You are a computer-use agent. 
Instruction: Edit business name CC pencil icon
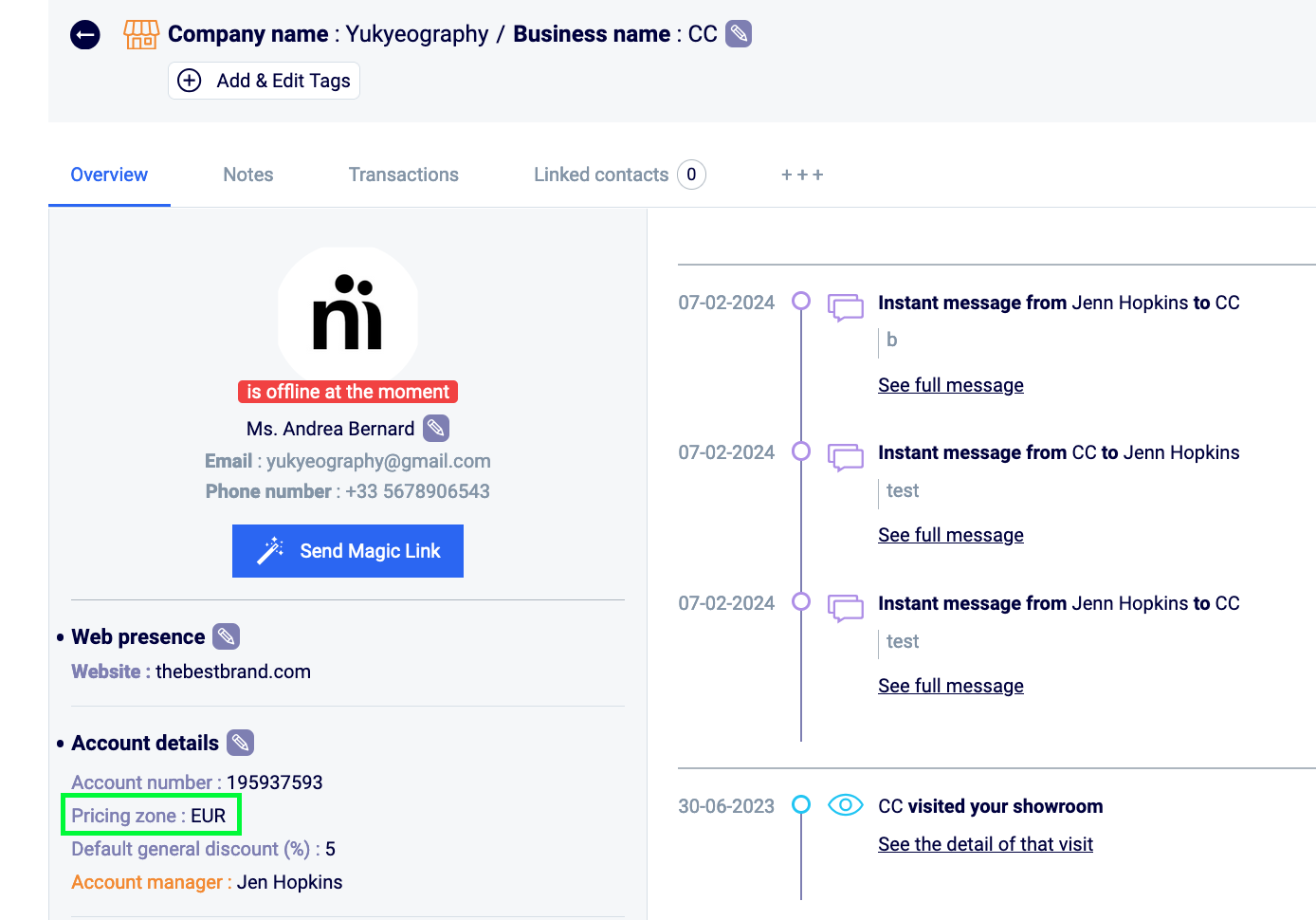tap(739, 34)
